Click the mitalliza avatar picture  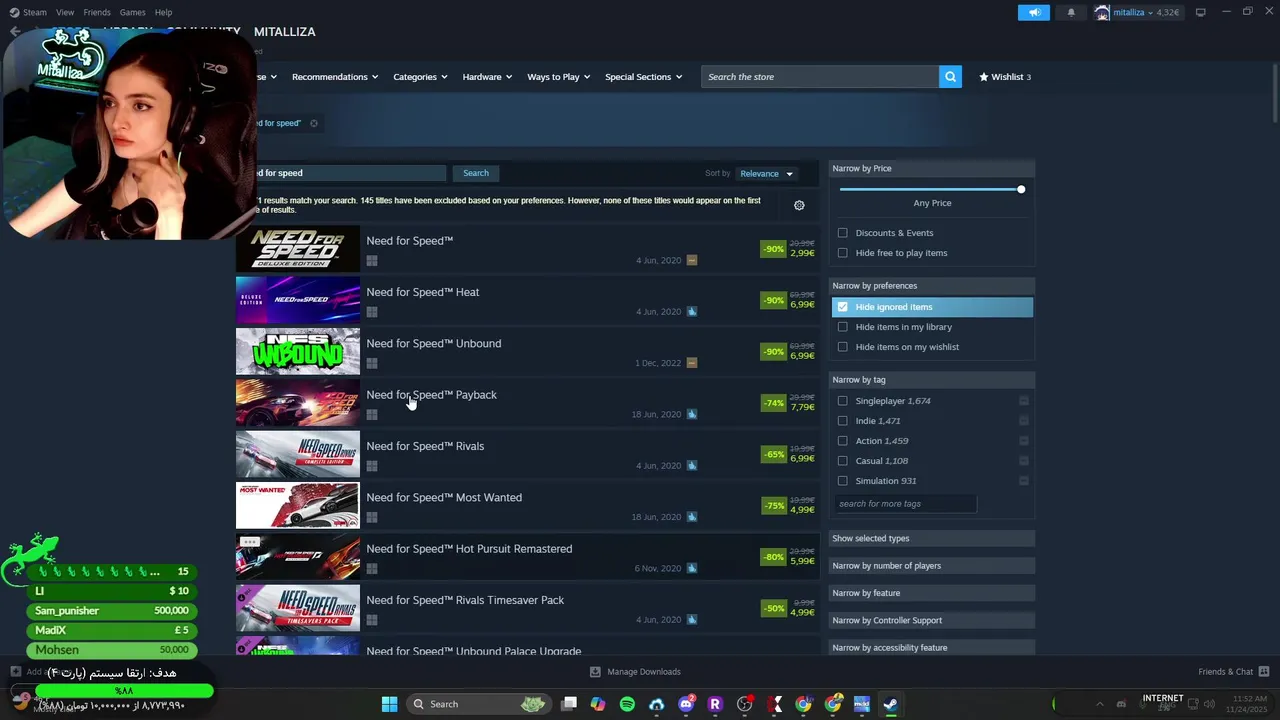pyautogui.click(x=1102, y=12)
